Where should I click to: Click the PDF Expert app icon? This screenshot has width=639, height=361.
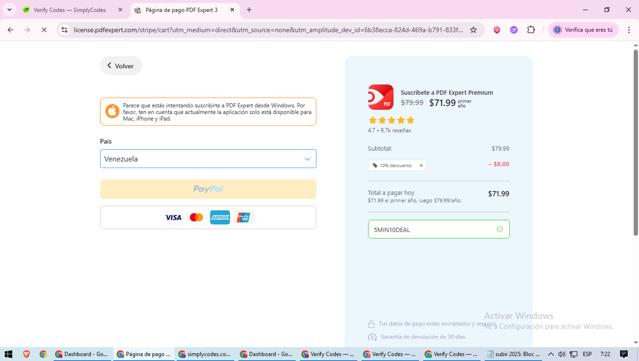(x=381, y=97)
